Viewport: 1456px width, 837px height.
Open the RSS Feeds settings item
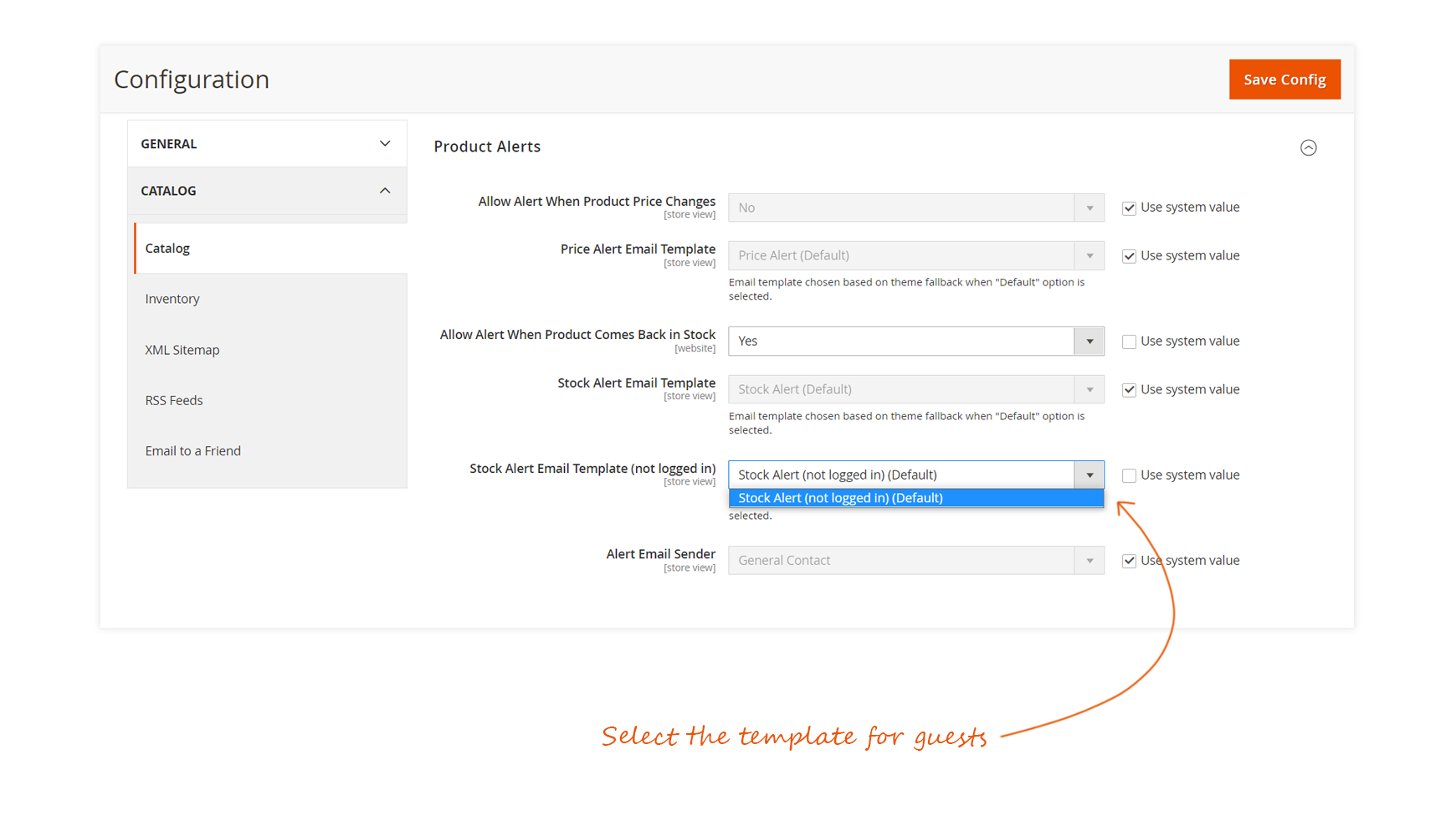click(x=174, y=400)
